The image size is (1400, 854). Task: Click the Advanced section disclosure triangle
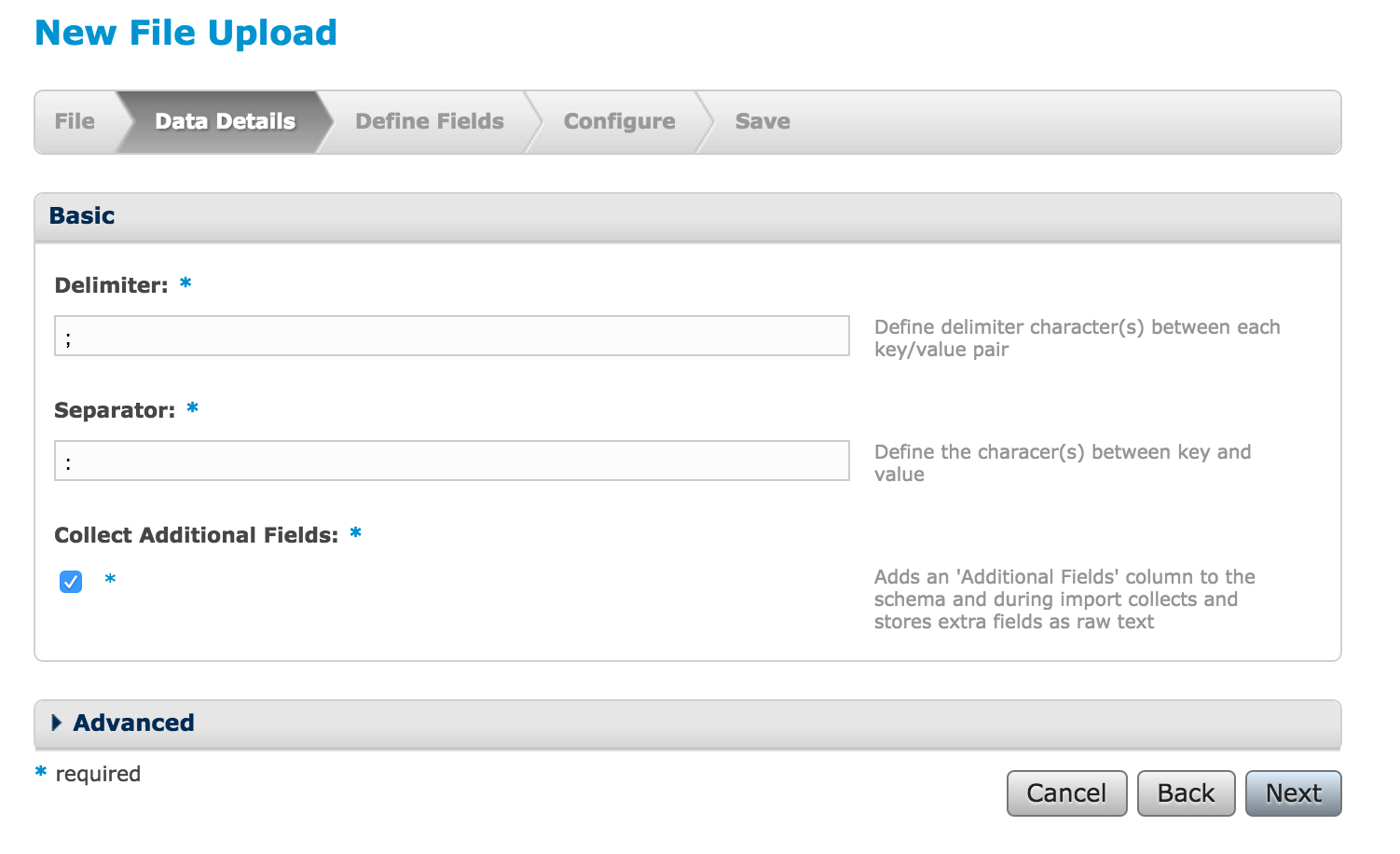(57, 723)
